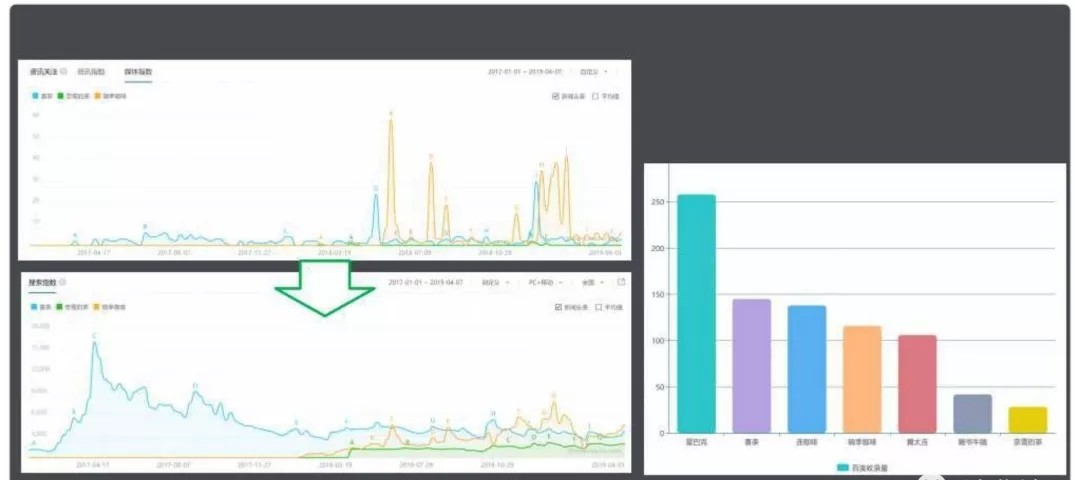Click share icon on search index chart
The width and height of the screenshot is (1075, 480).
(x=621, y=282)
